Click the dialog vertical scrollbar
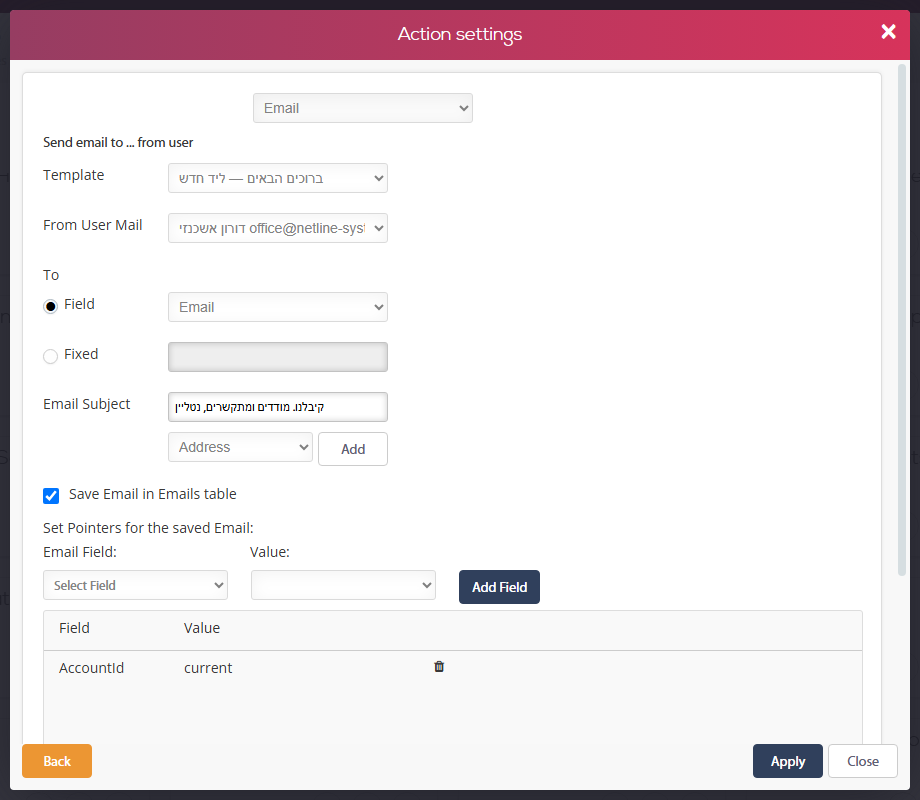The image size is (920, 800). click(902, 320)
